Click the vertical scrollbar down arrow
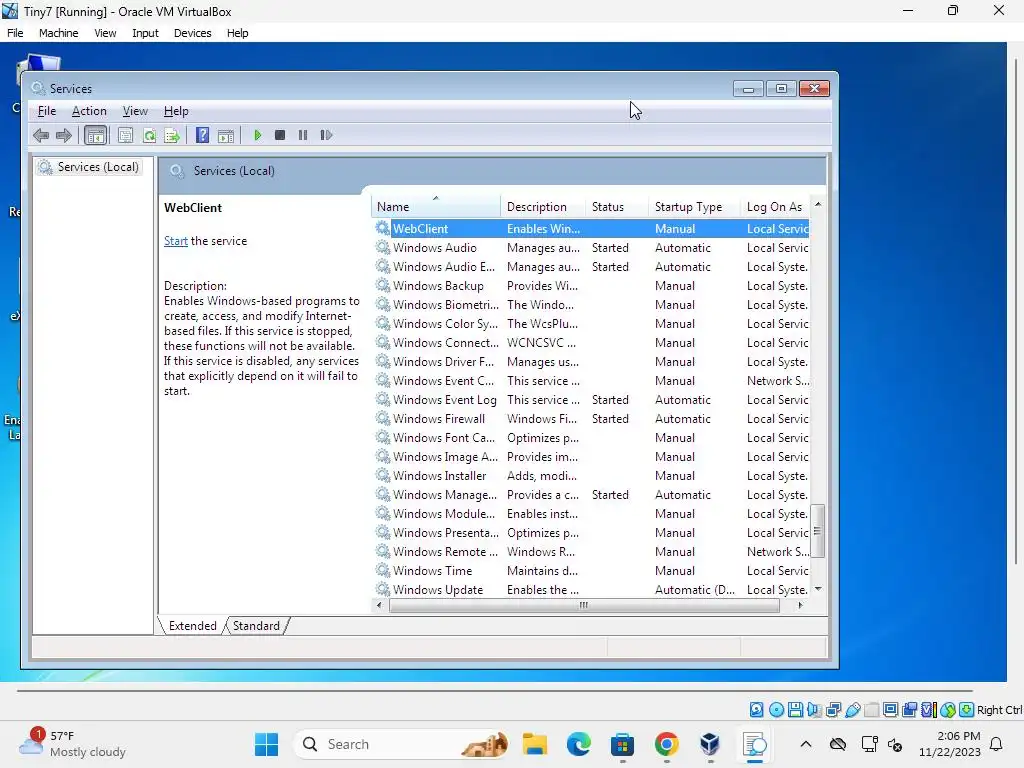1024x768 pixels. [818, 589]
